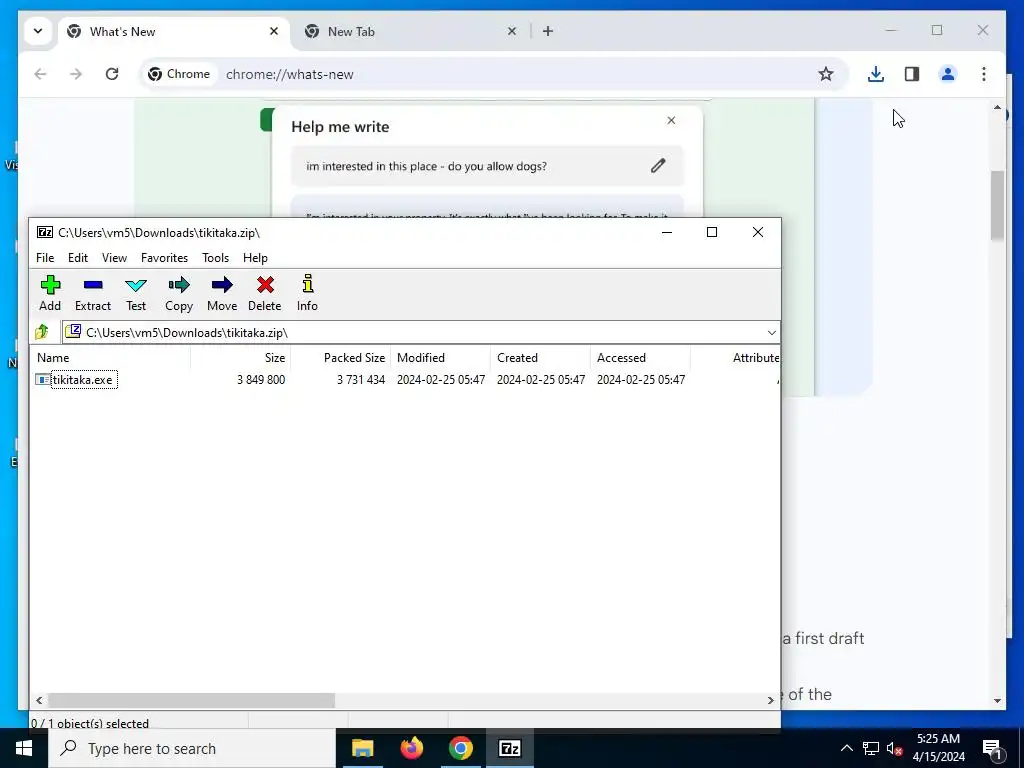Close the What's New tab
Image resolution: width=1024 pixels, height=768 pixels.
[274, 31]
